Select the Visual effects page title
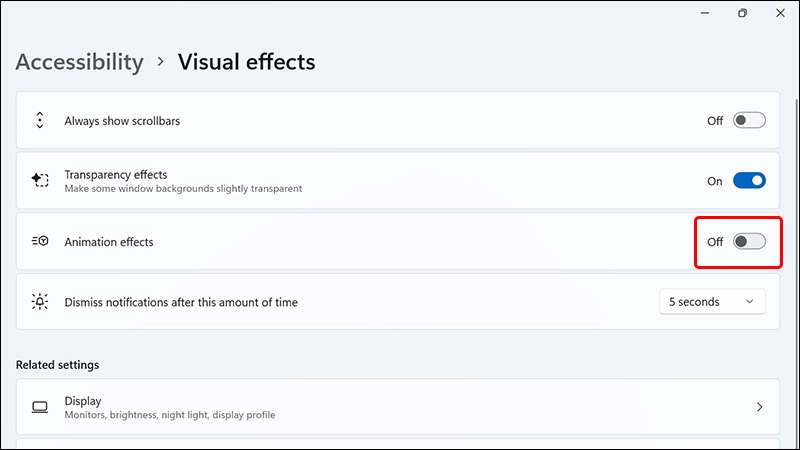800x450 pixels. (246, 62)
